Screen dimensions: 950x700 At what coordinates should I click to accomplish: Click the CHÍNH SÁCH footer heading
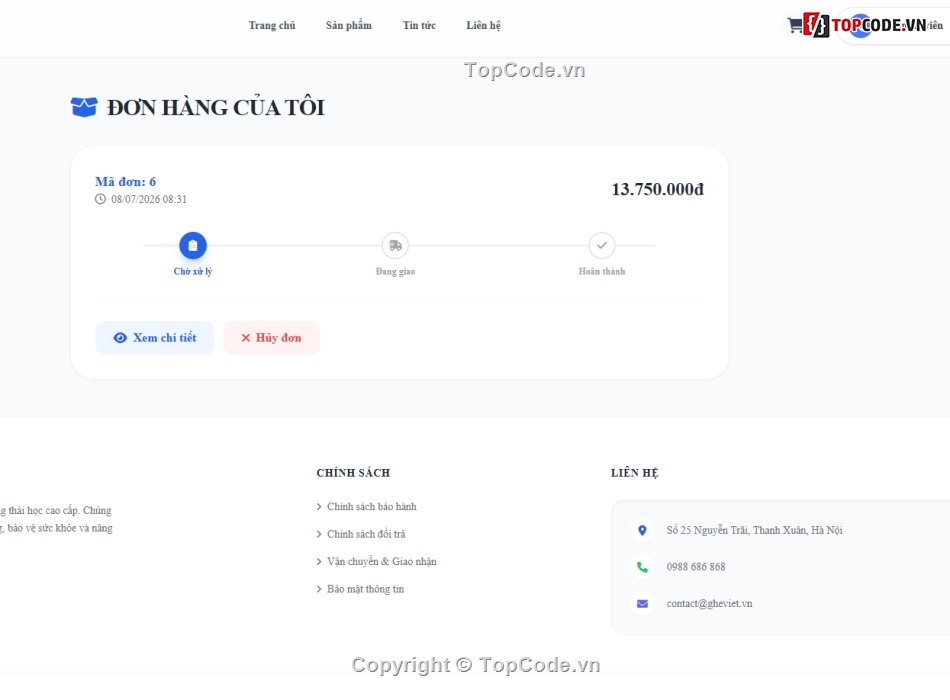coord(353,473)
